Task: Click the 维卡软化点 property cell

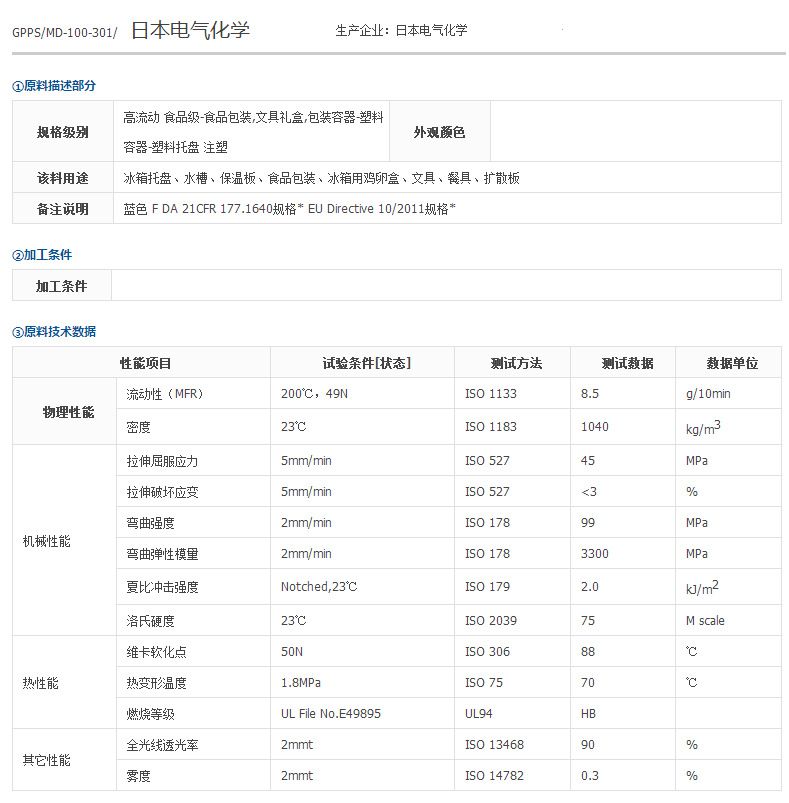Action: pos(194,652)
